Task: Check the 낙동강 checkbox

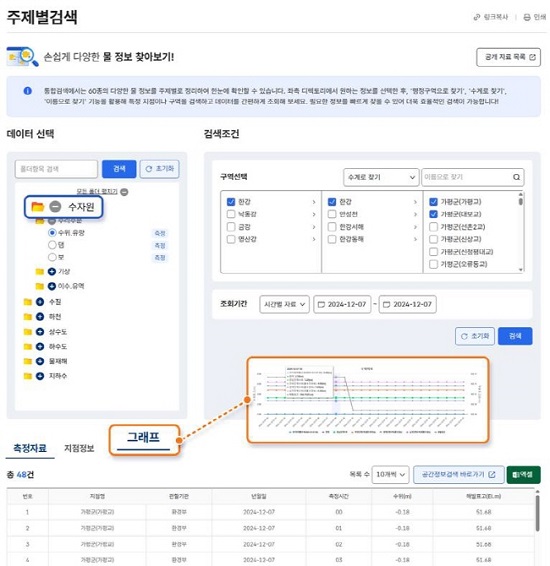Action: tap(231, 214)
